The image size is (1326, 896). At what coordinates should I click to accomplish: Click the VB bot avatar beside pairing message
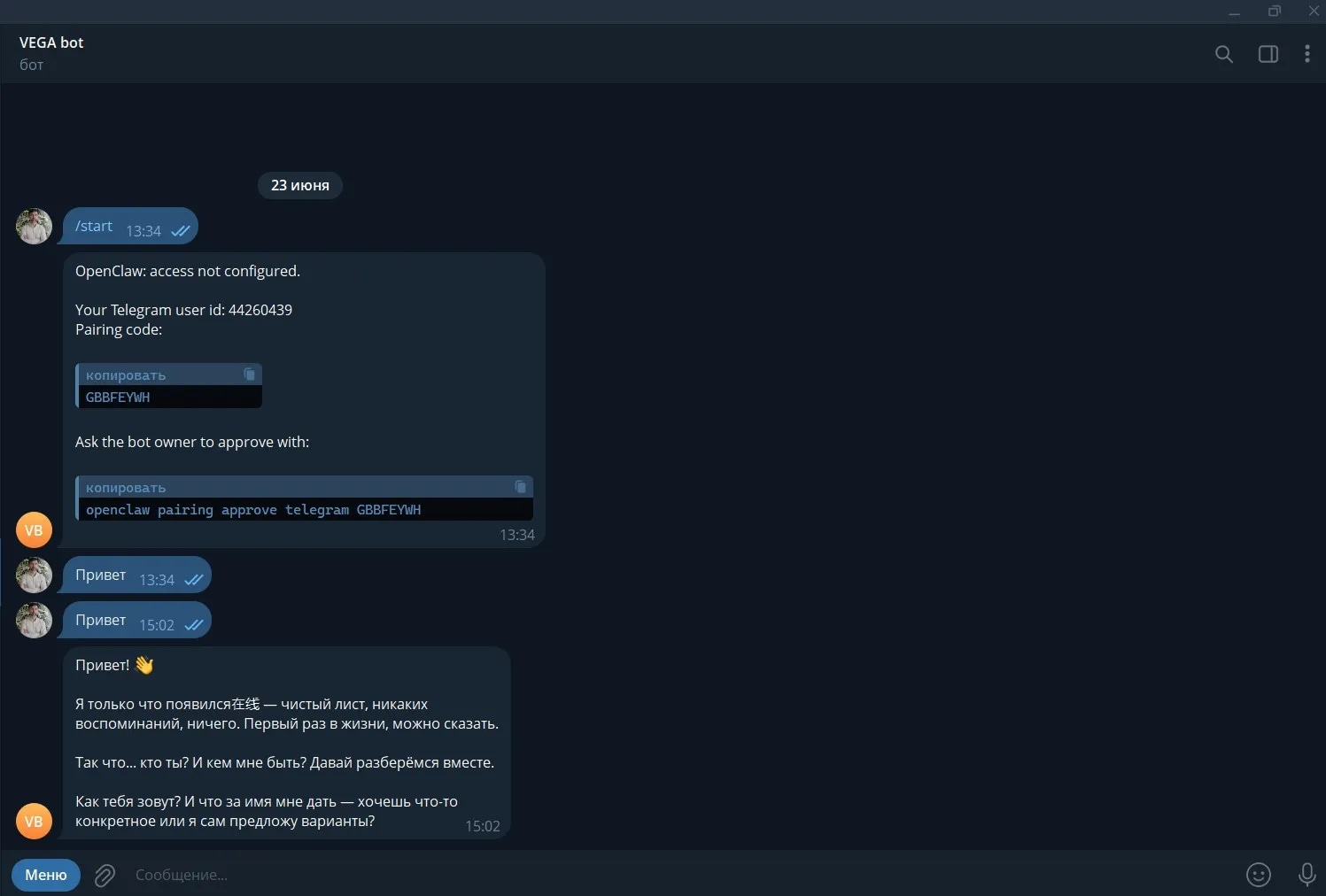[x=34, y=530]
